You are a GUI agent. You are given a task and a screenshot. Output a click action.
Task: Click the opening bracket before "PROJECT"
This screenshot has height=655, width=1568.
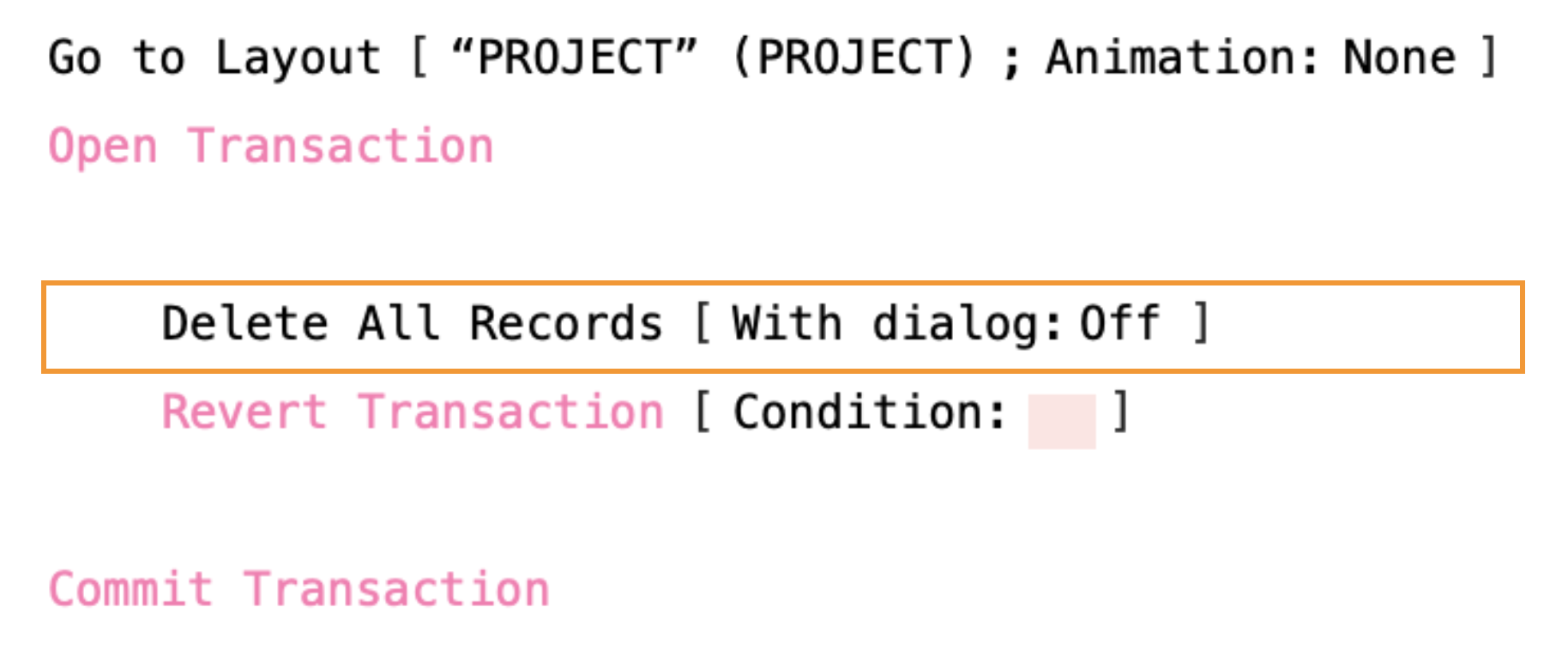[x=419, y=58]
